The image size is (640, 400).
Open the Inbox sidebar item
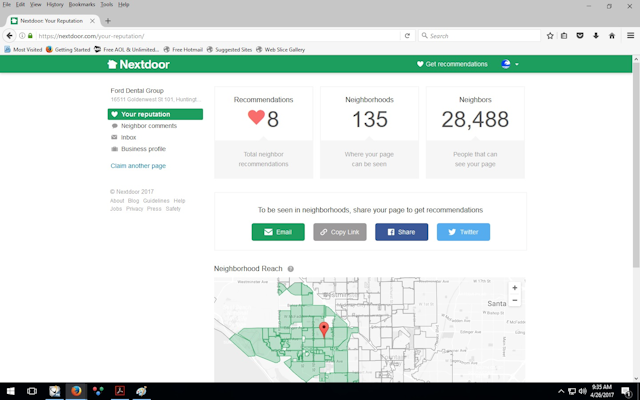tap(124, 137)
